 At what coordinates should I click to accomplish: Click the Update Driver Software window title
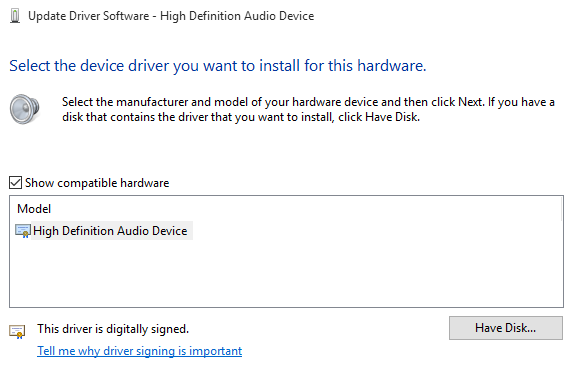(171, 16)
